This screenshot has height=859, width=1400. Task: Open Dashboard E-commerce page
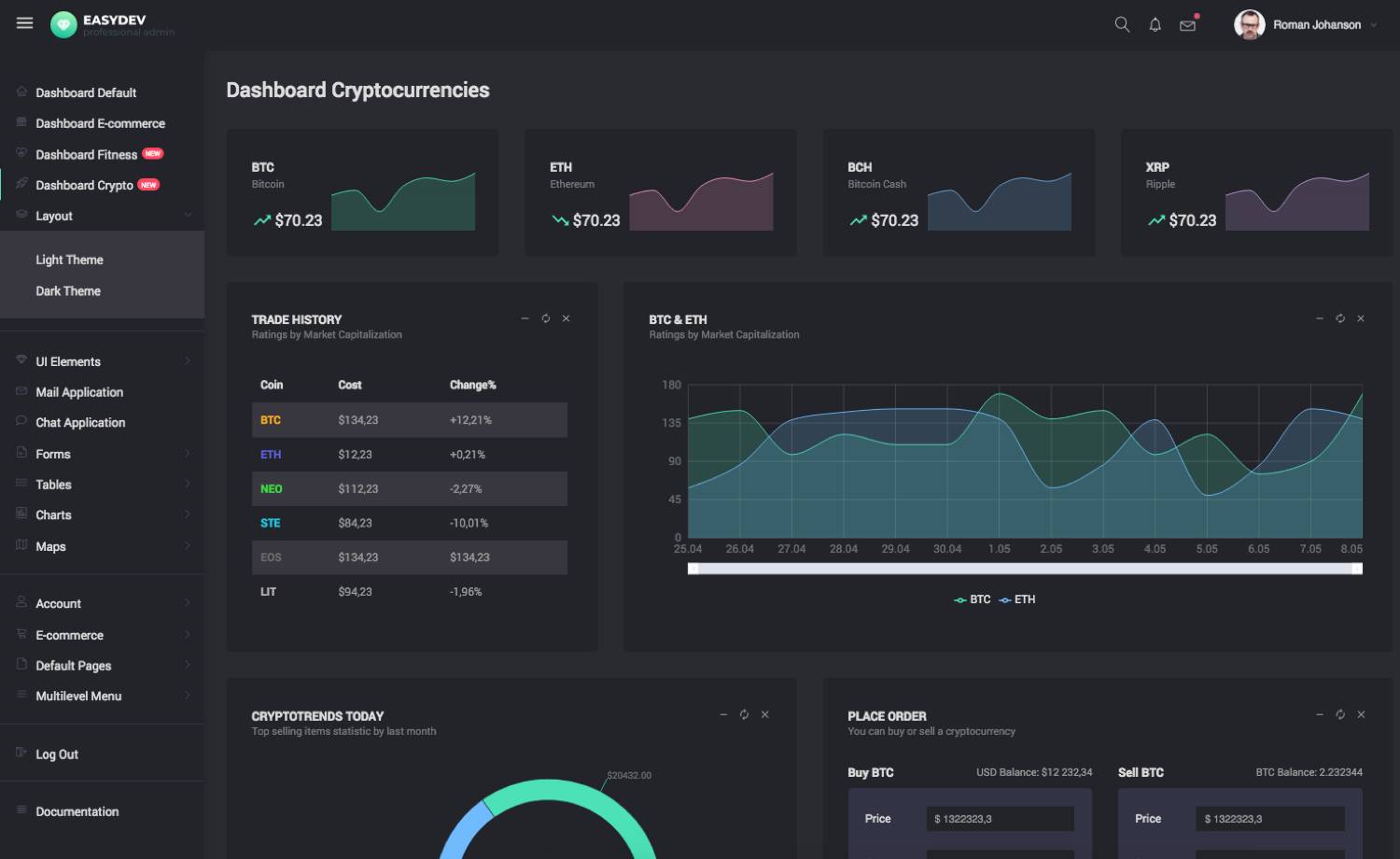click(x=101, y=123)
